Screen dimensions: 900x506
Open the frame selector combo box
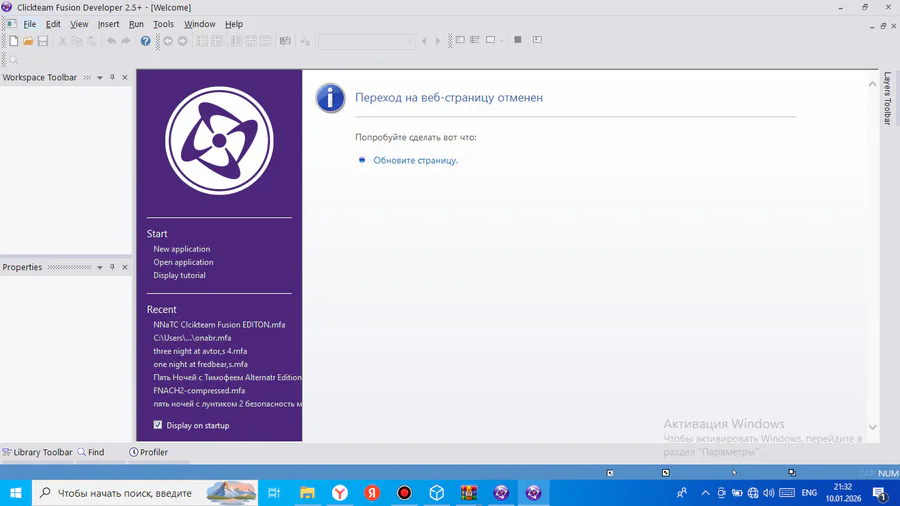click(367, 41)
